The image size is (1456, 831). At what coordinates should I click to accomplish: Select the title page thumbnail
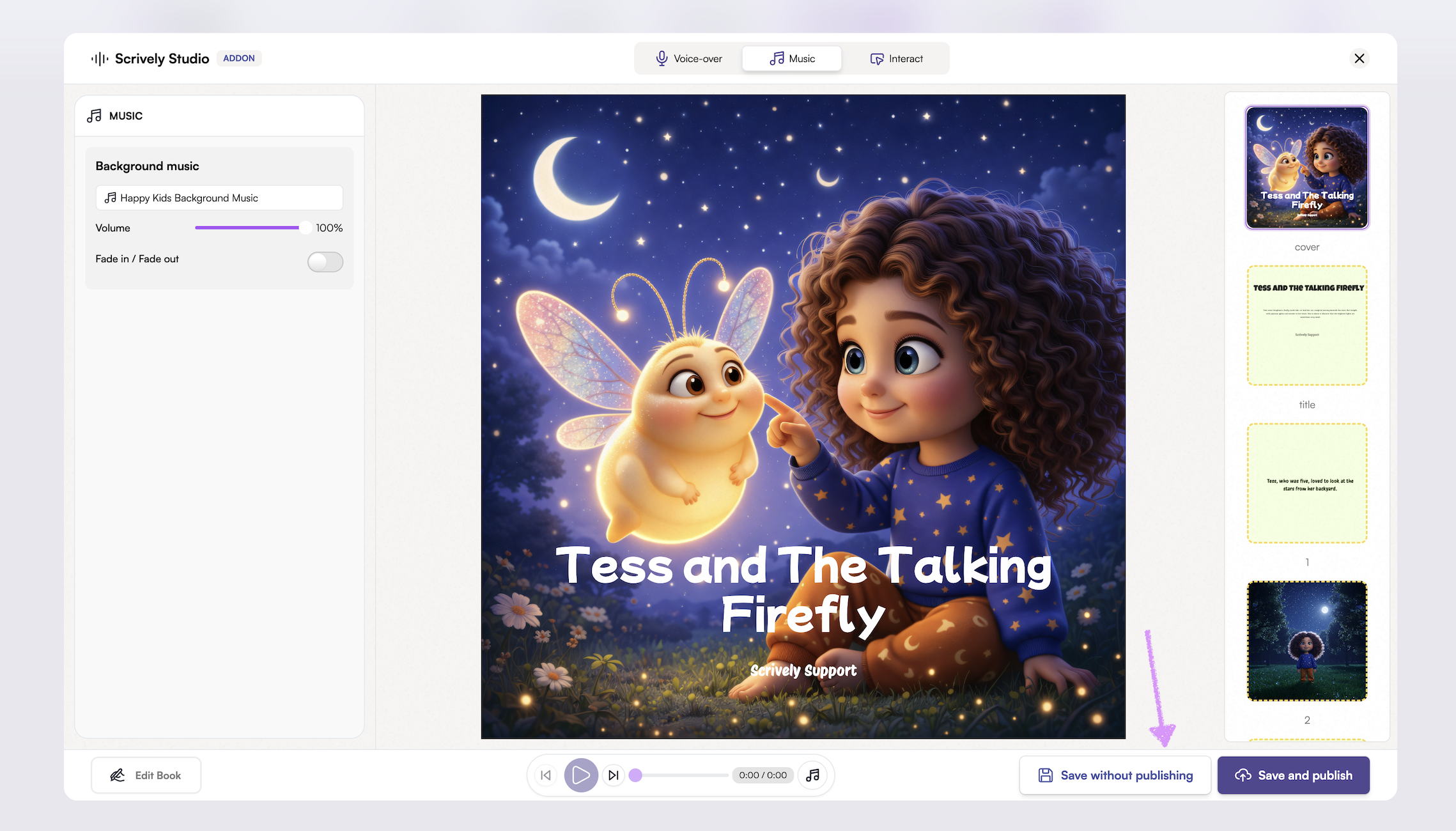click(x=1306, y=325)
